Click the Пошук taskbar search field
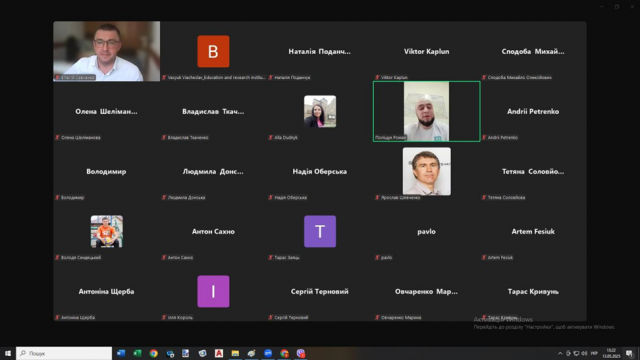 64,353
